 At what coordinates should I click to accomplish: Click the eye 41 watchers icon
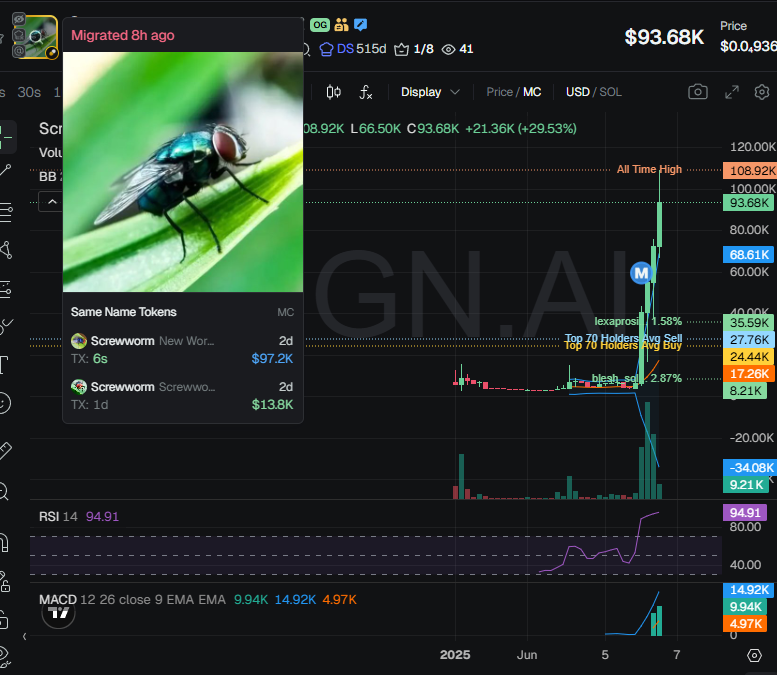point(448,50)
